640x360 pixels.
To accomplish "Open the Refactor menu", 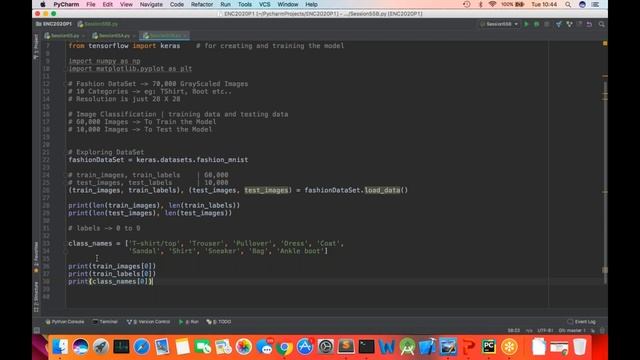I will click(202, 4).
